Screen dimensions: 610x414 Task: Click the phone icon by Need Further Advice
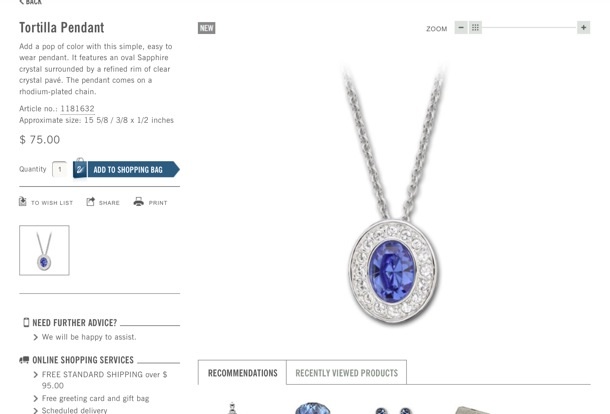(26, 322)
